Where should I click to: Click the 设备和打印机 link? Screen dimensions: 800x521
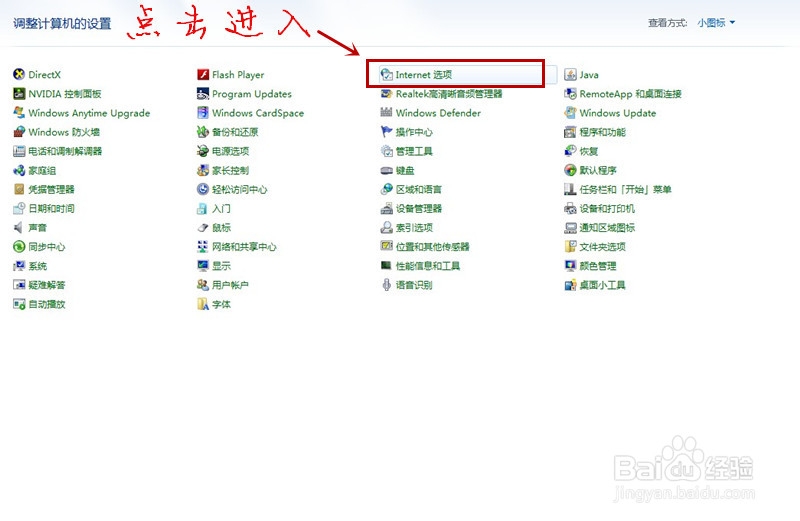[607, 209]
